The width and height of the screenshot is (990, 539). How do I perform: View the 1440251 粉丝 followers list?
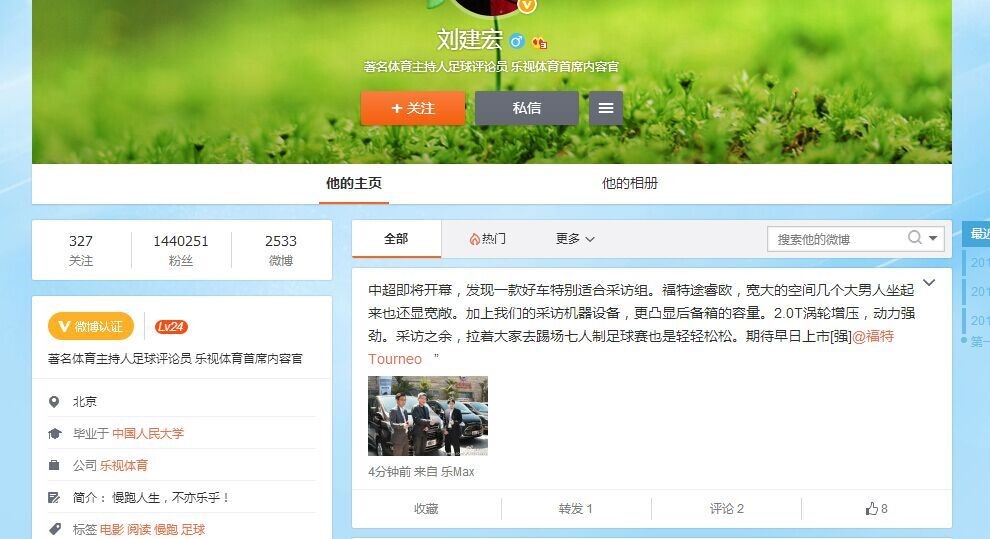click(181, 250)
